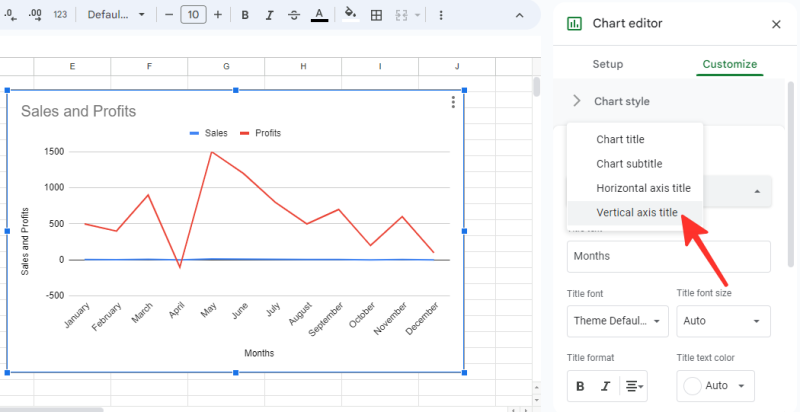This screenshot has width=800, height=412.
Task: Open the Title font size dropdown
Action: (x=723, y=321)
